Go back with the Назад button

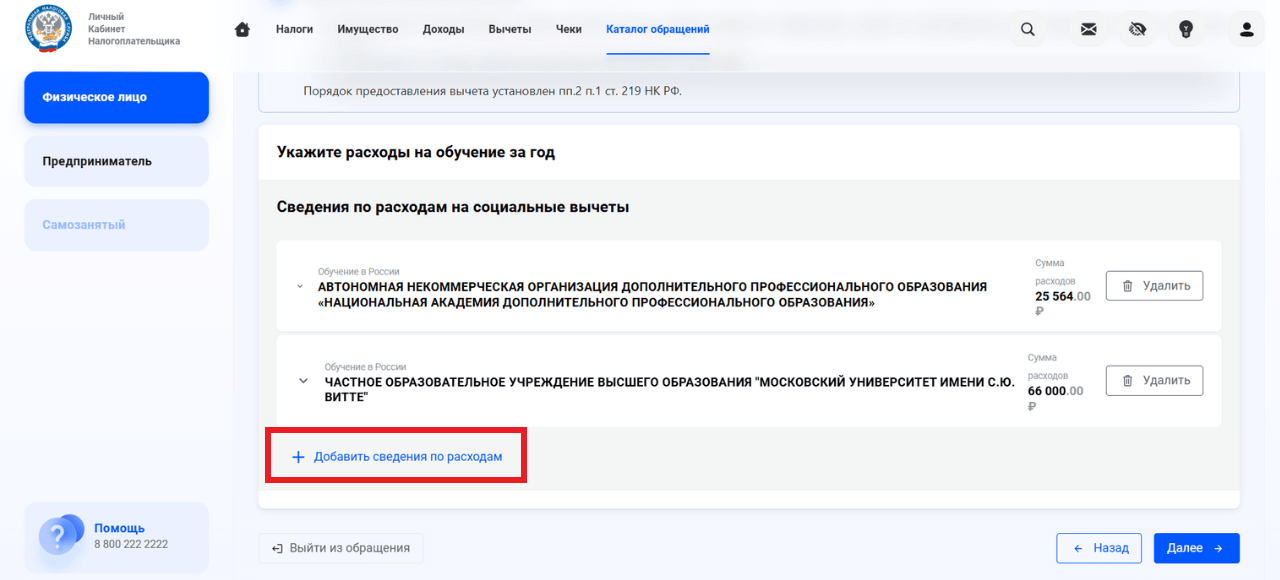(1100, 548)
